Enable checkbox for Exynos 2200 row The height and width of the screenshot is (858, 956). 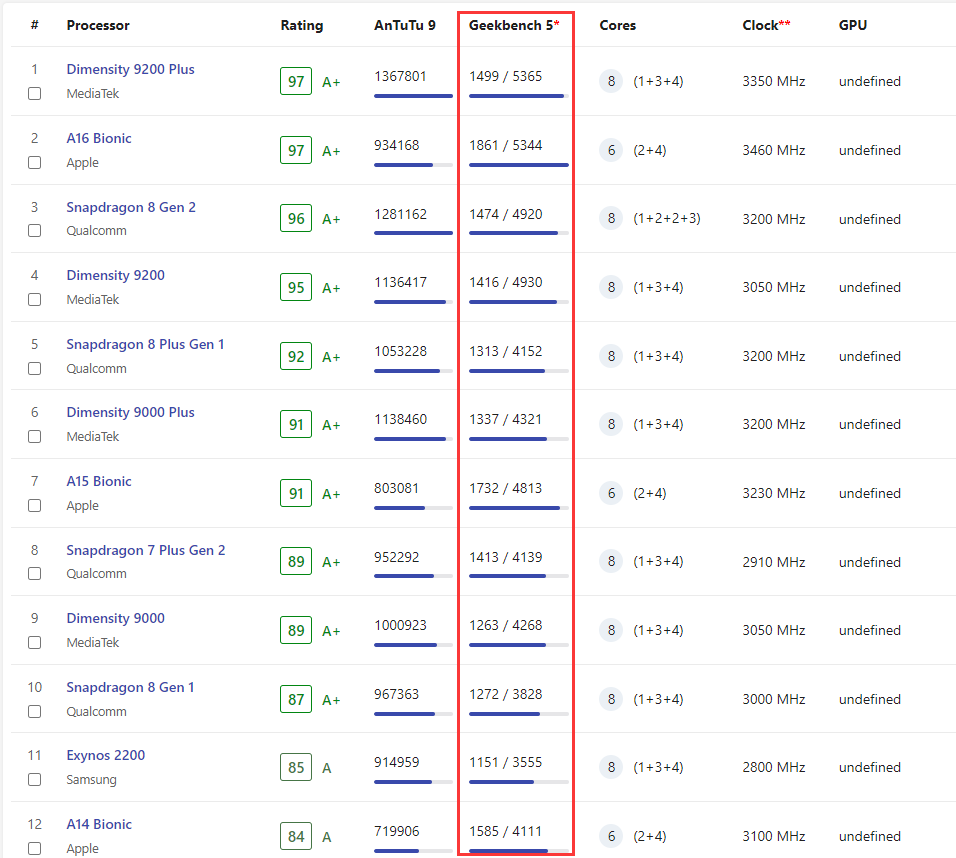pos(35,779)
